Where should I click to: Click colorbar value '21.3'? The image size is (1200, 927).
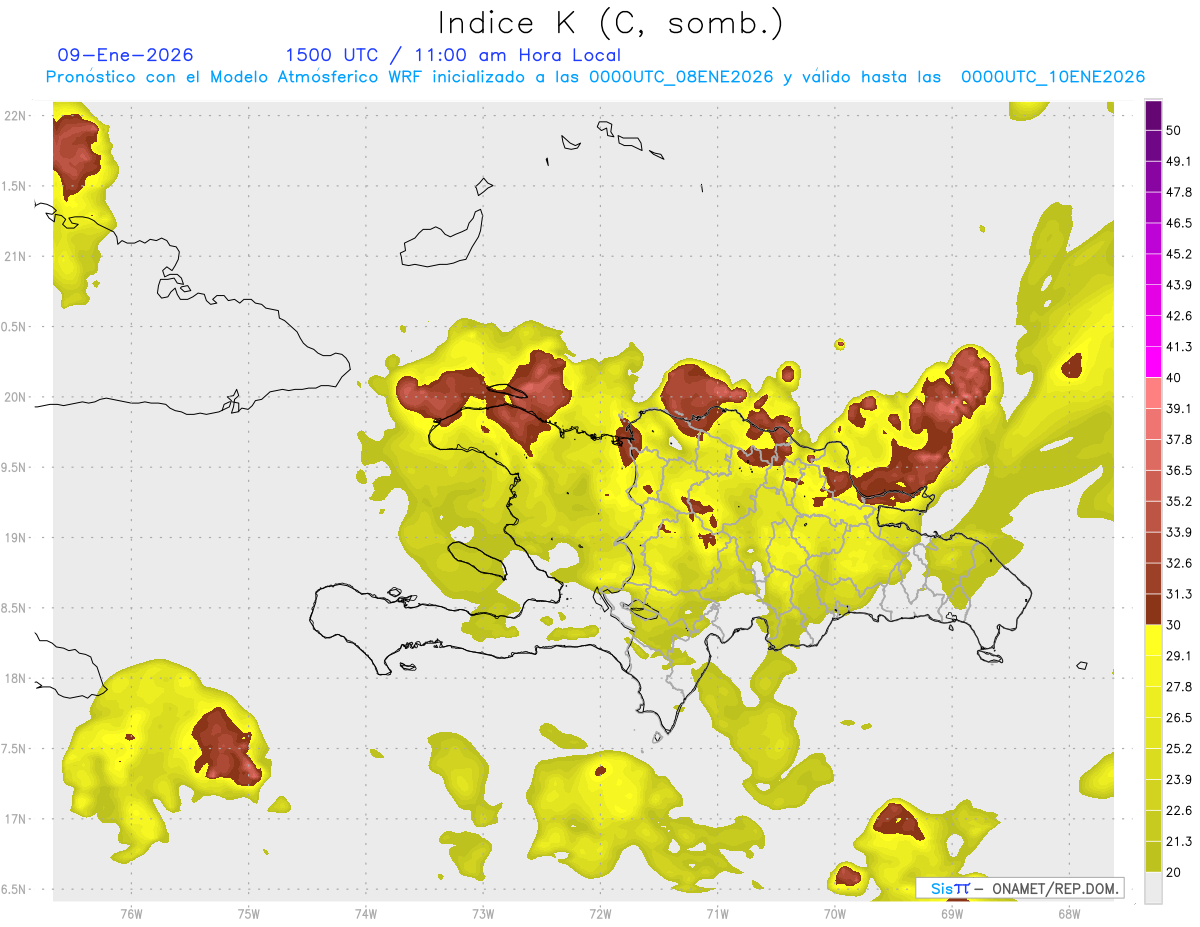pos(1179,841)
